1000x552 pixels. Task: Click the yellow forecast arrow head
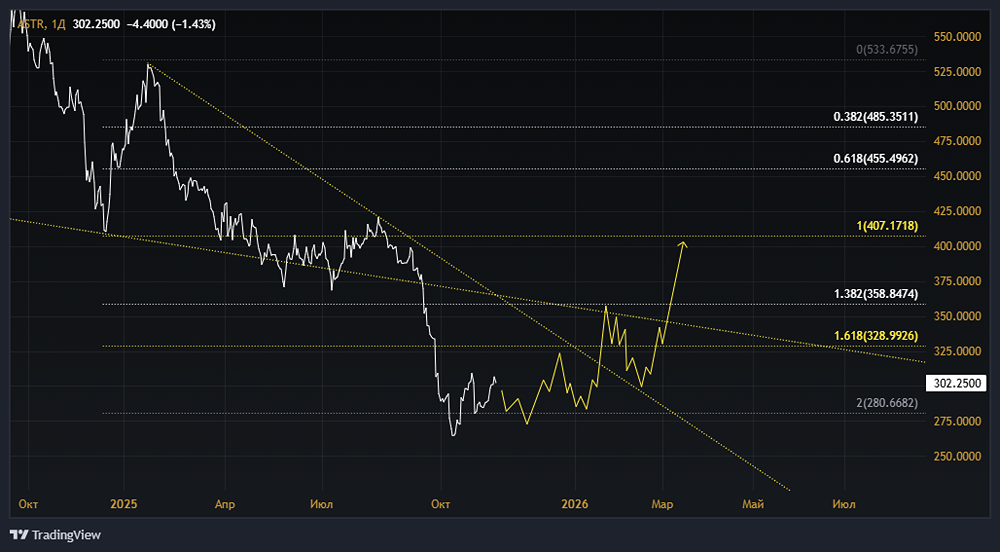point(683,243)
